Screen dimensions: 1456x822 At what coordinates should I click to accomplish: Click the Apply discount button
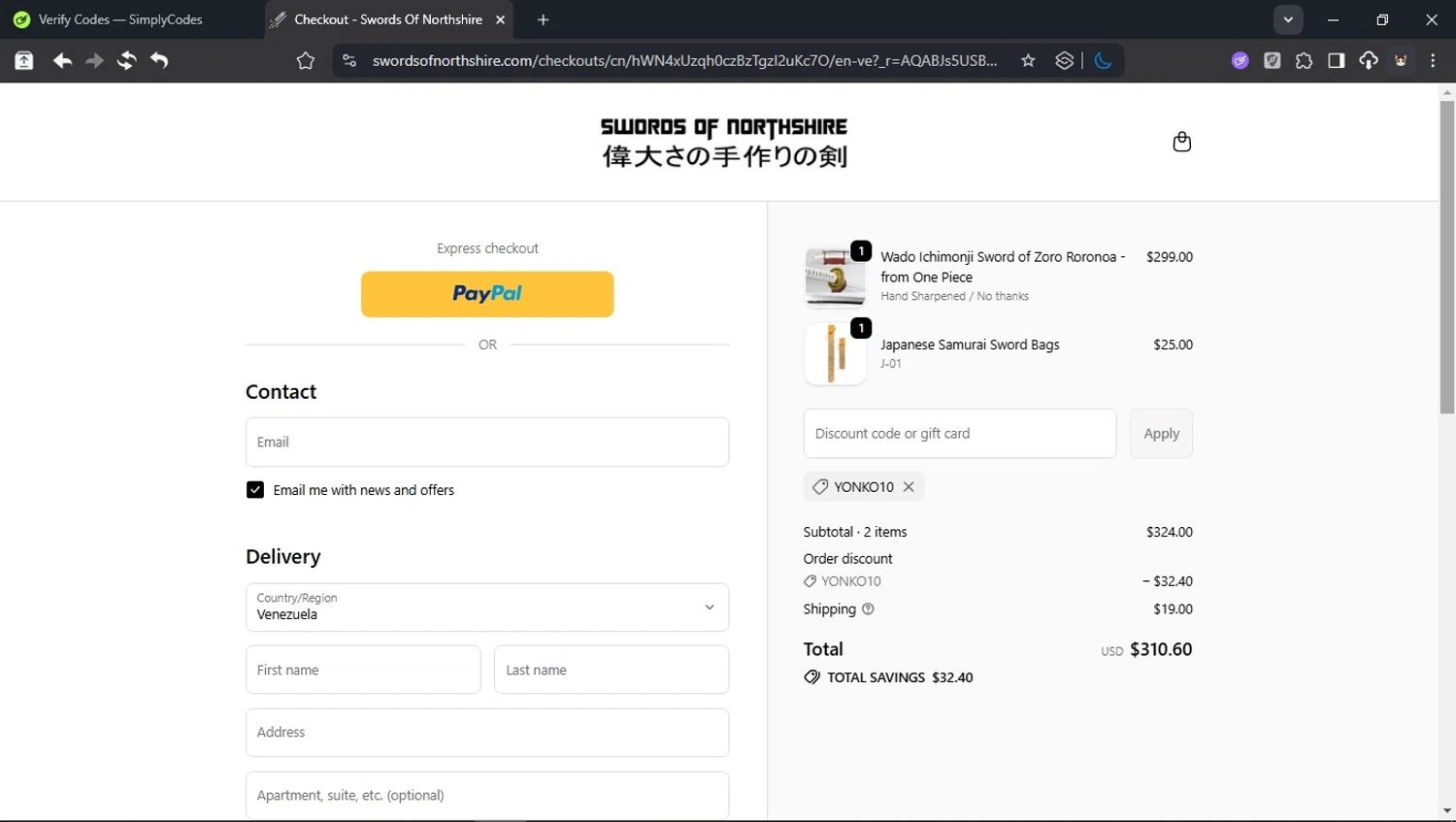1161,434
